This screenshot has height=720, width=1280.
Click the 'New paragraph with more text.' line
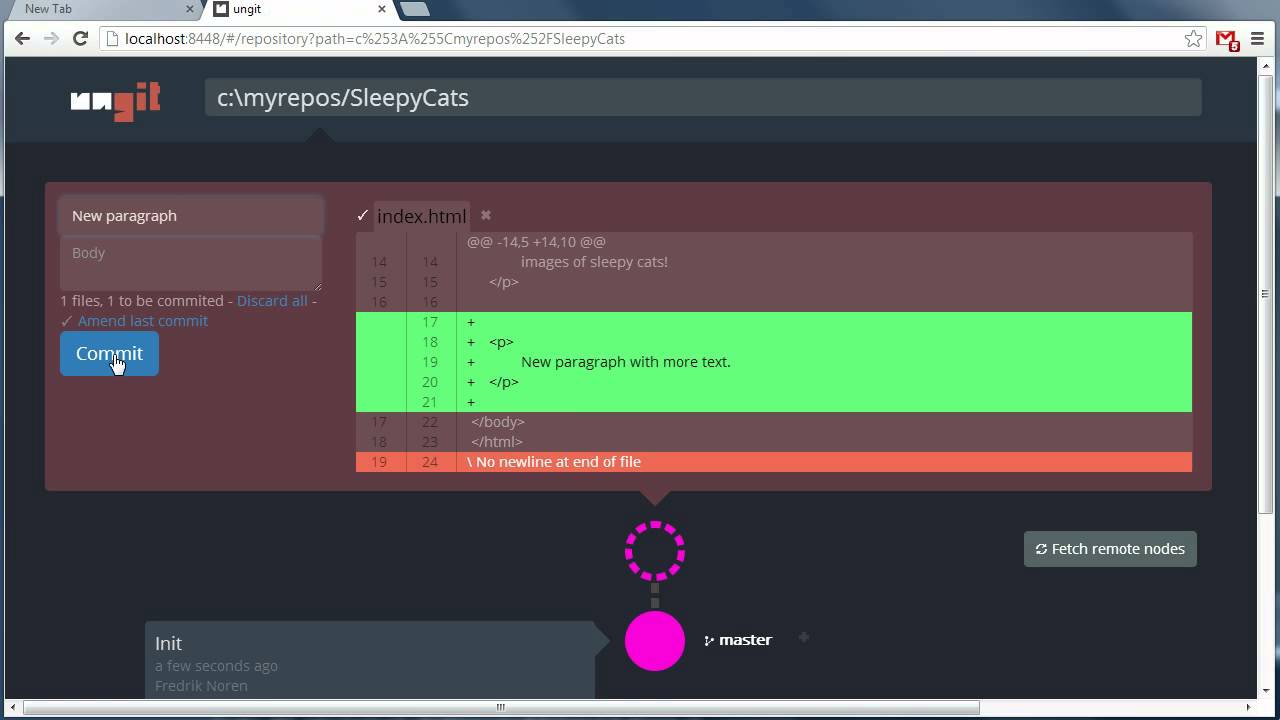pyautogui.click(x=626, y=362)
